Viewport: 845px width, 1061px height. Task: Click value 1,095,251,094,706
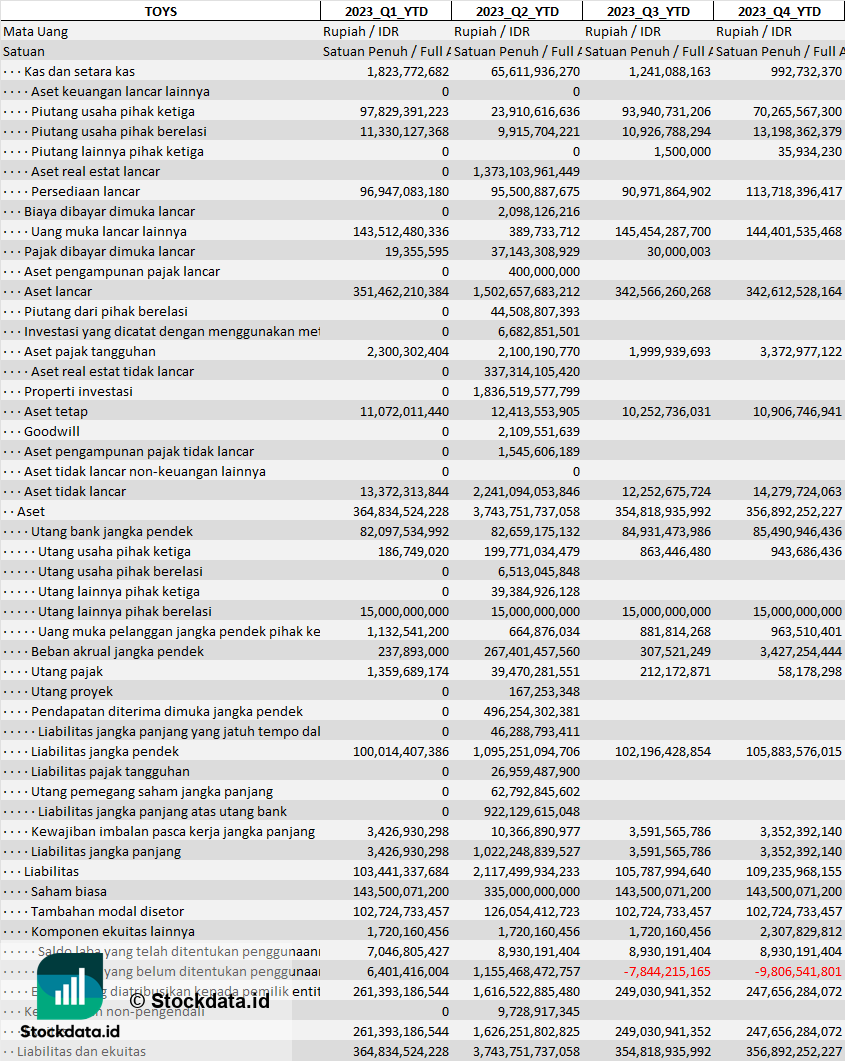pyautogui.click(x=526, y=751)
